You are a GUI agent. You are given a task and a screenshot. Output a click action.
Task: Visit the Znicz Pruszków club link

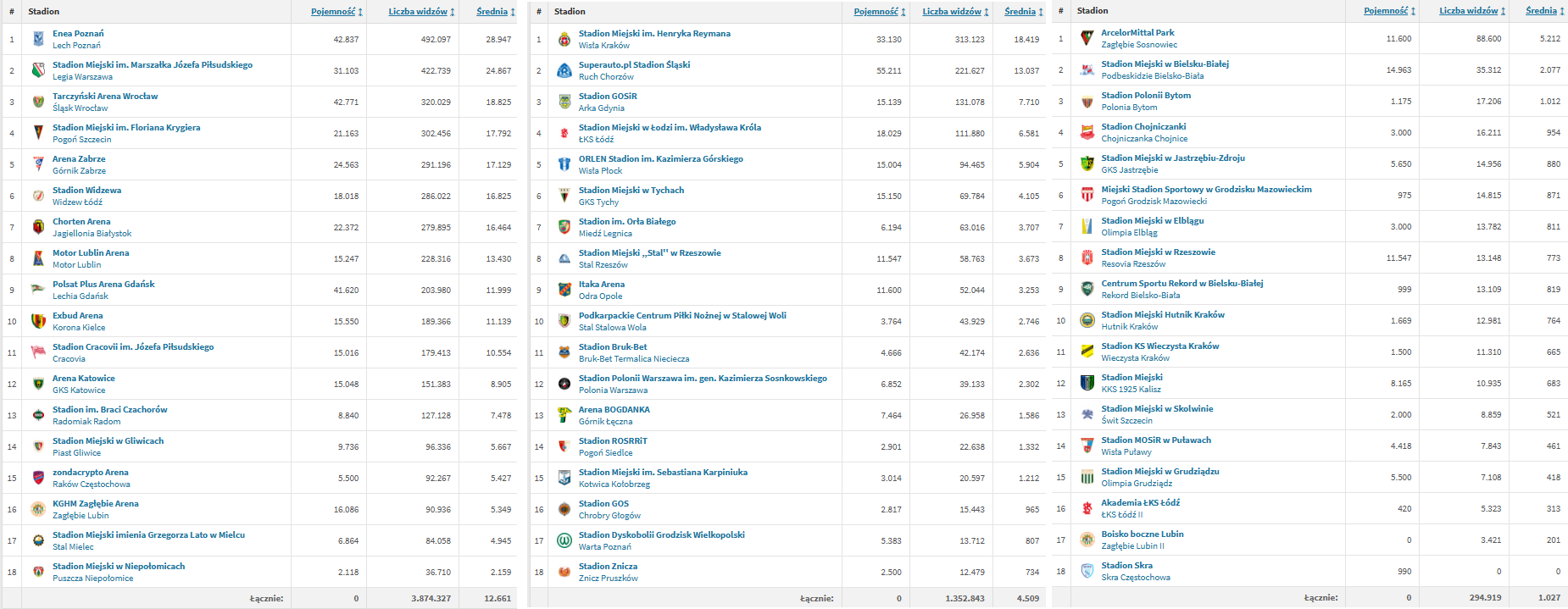pos(609,579)
